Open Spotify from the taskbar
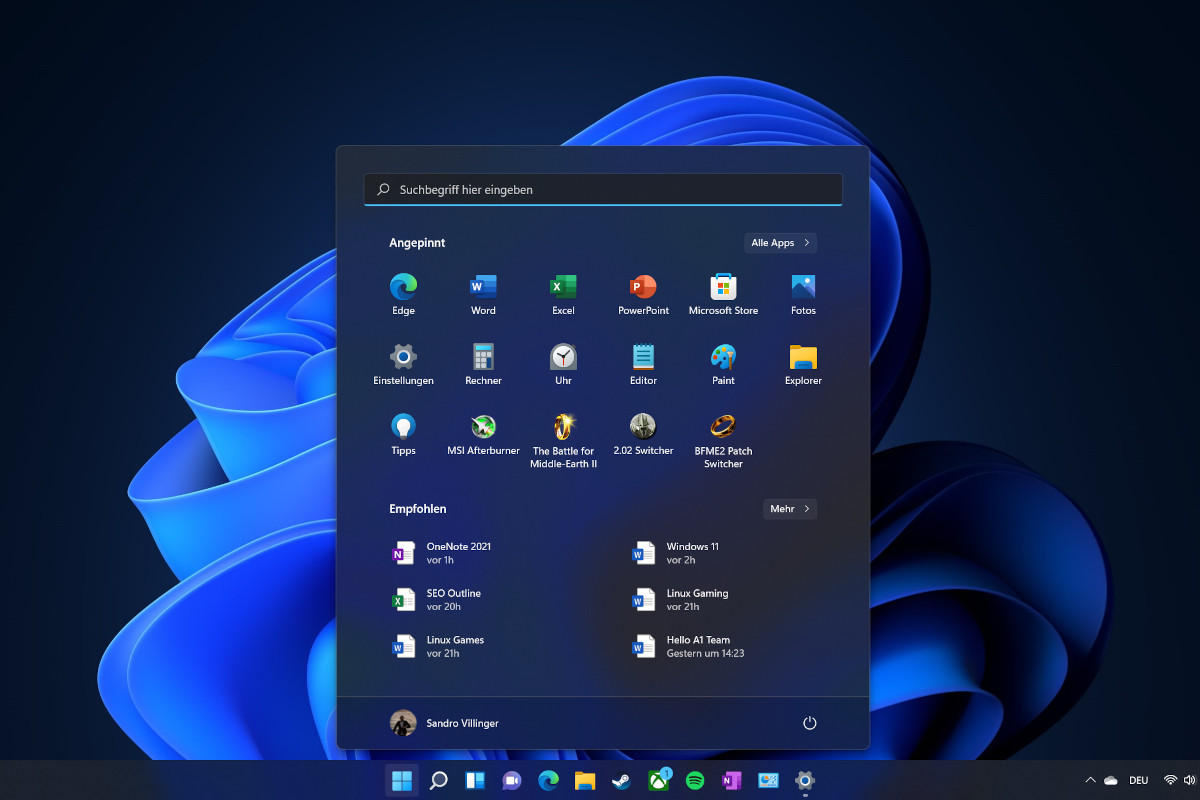The image size is (1200, 800). click(695, 780)
